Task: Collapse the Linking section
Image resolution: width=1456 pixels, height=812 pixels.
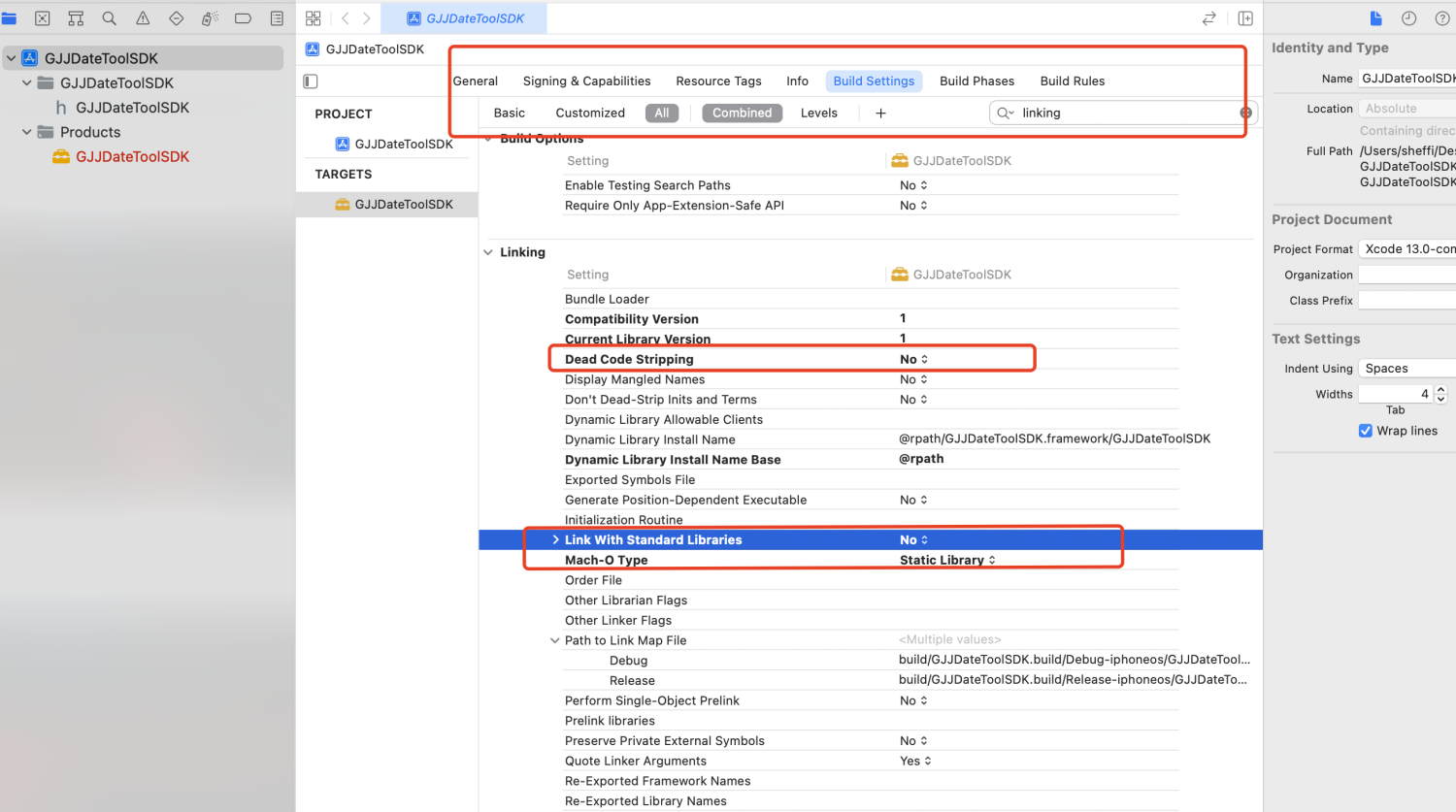Action: 488,252
